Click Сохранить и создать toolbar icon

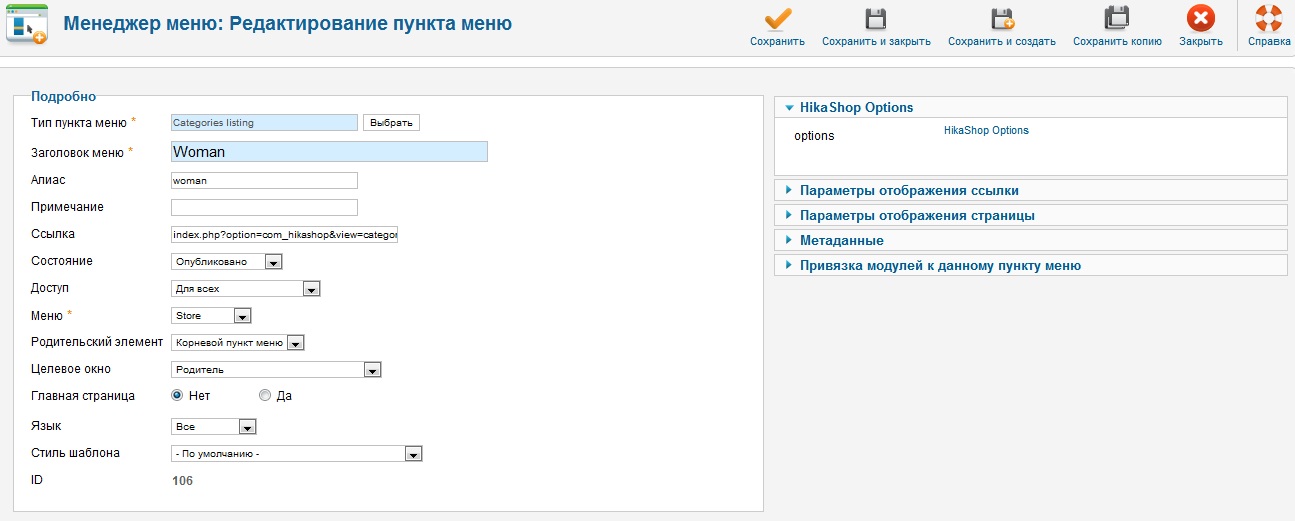click(x=1001, y=20)
